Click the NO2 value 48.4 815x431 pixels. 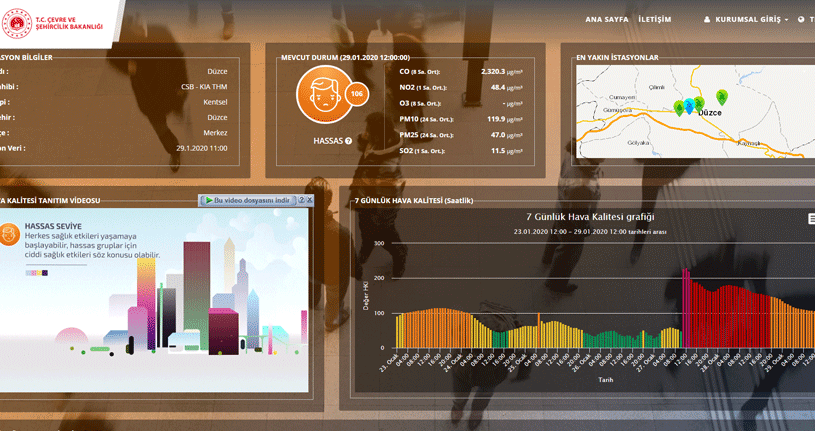(x=498, y=87)
